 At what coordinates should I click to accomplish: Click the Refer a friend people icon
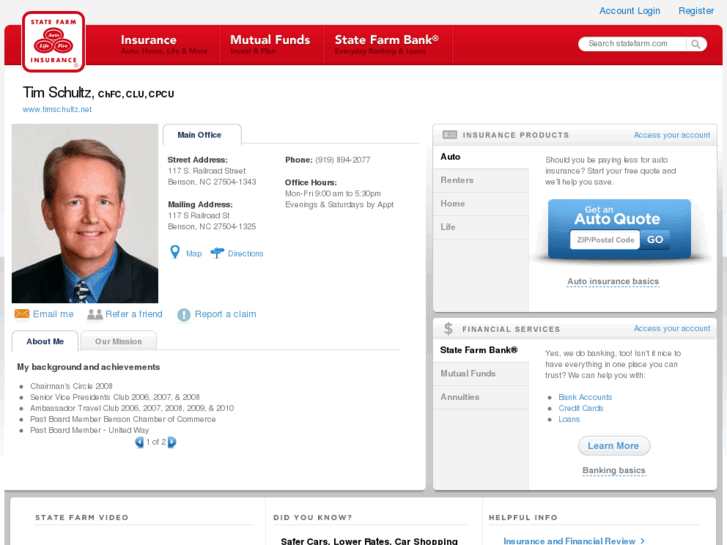pyautogui.click(x=95, y=314)
